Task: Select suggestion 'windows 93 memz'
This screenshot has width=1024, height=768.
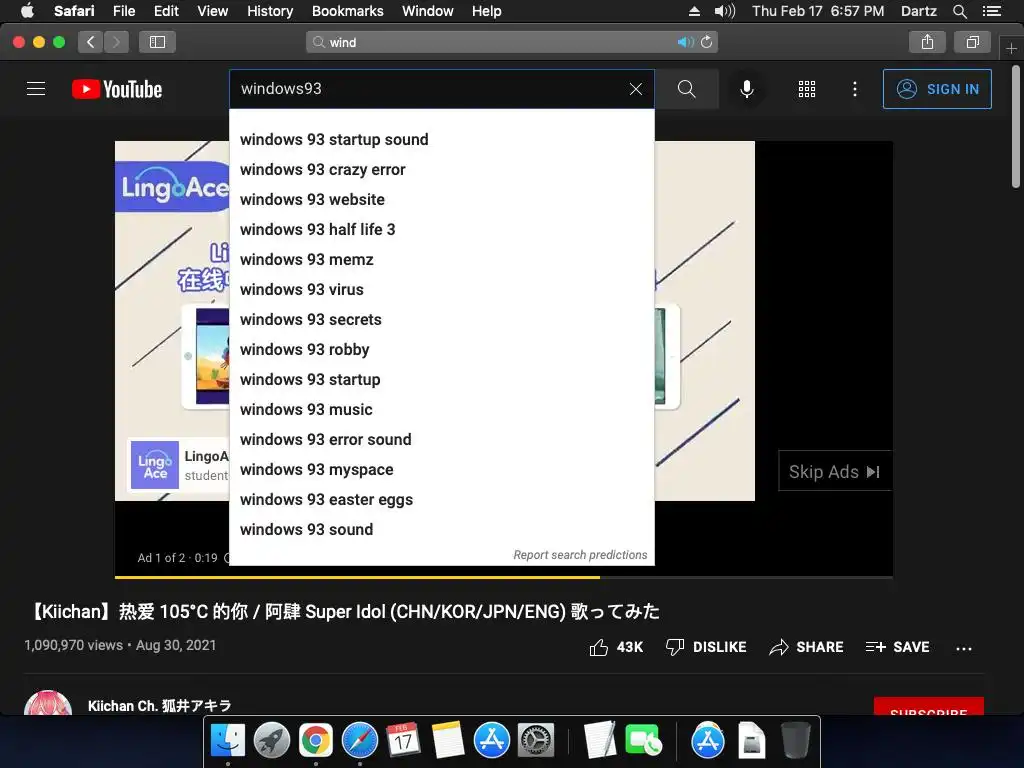Action: pos(441,260)
